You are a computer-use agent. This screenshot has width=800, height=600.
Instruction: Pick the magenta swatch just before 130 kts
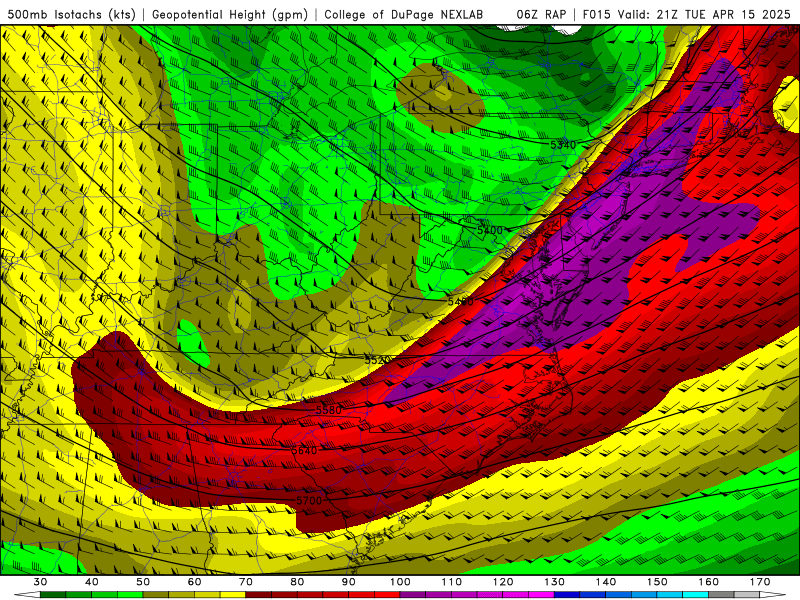[x=542, y=595]
